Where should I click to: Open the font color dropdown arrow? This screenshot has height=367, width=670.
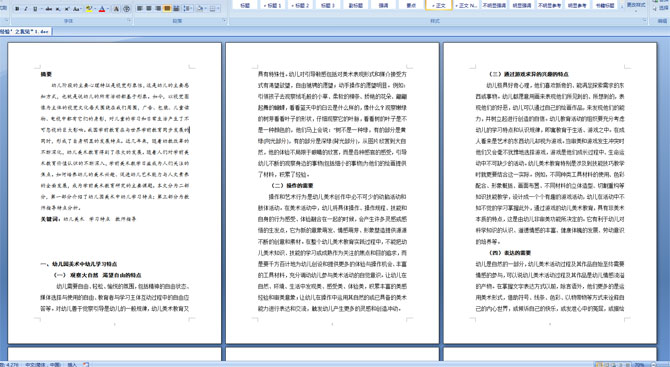[x=108, y=9]
